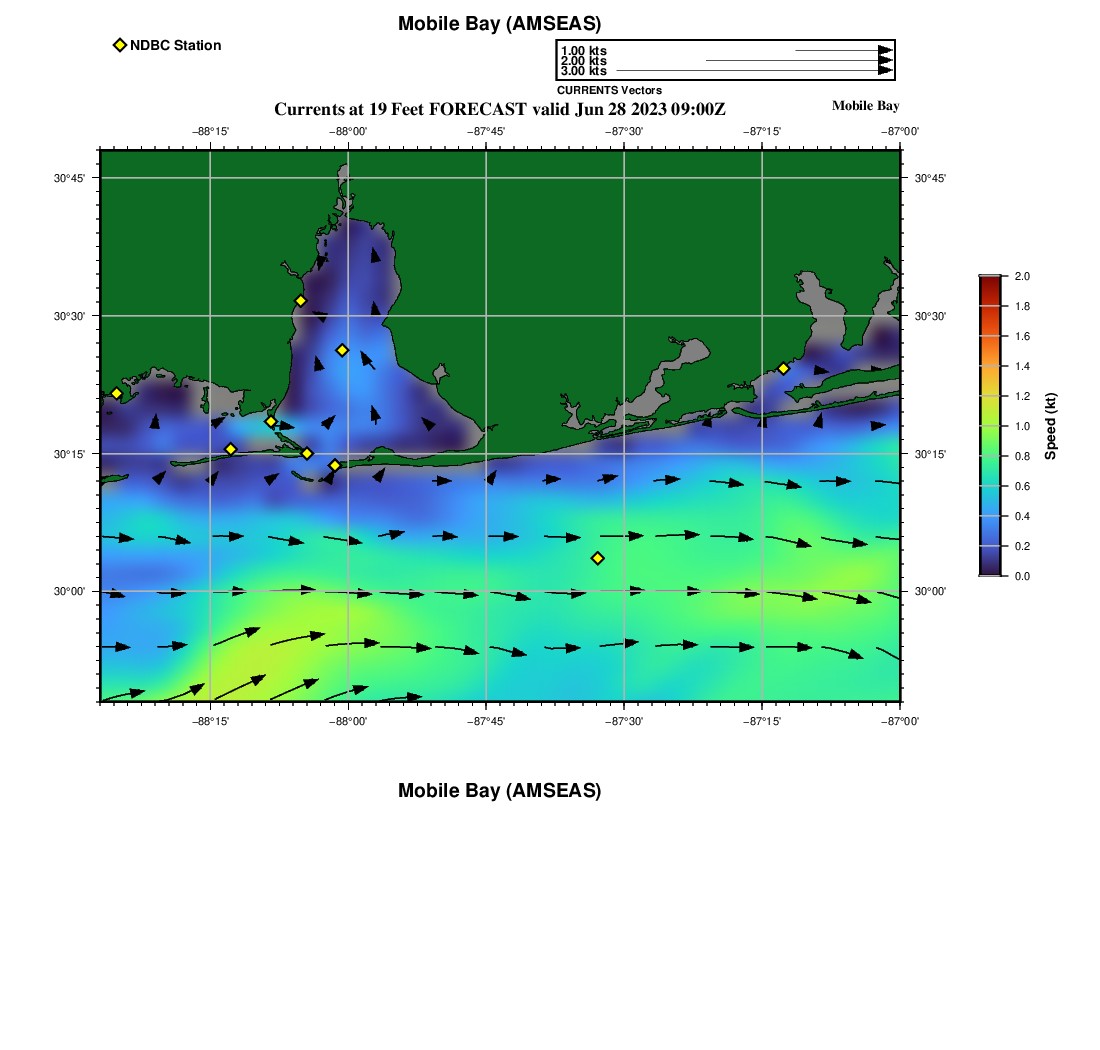This screenshot has width=1100, height=1050.
Task: Click the left axis label 30°45'
Action: [69, 178]
